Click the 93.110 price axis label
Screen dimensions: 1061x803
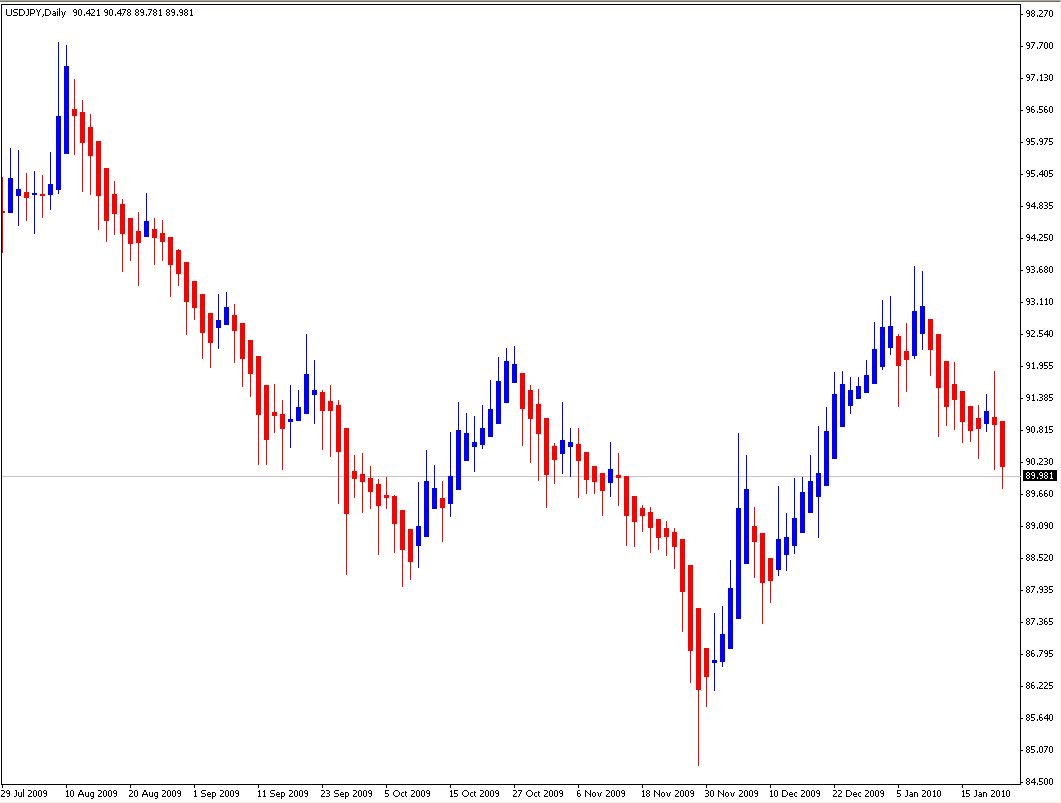click(1039, 302)
